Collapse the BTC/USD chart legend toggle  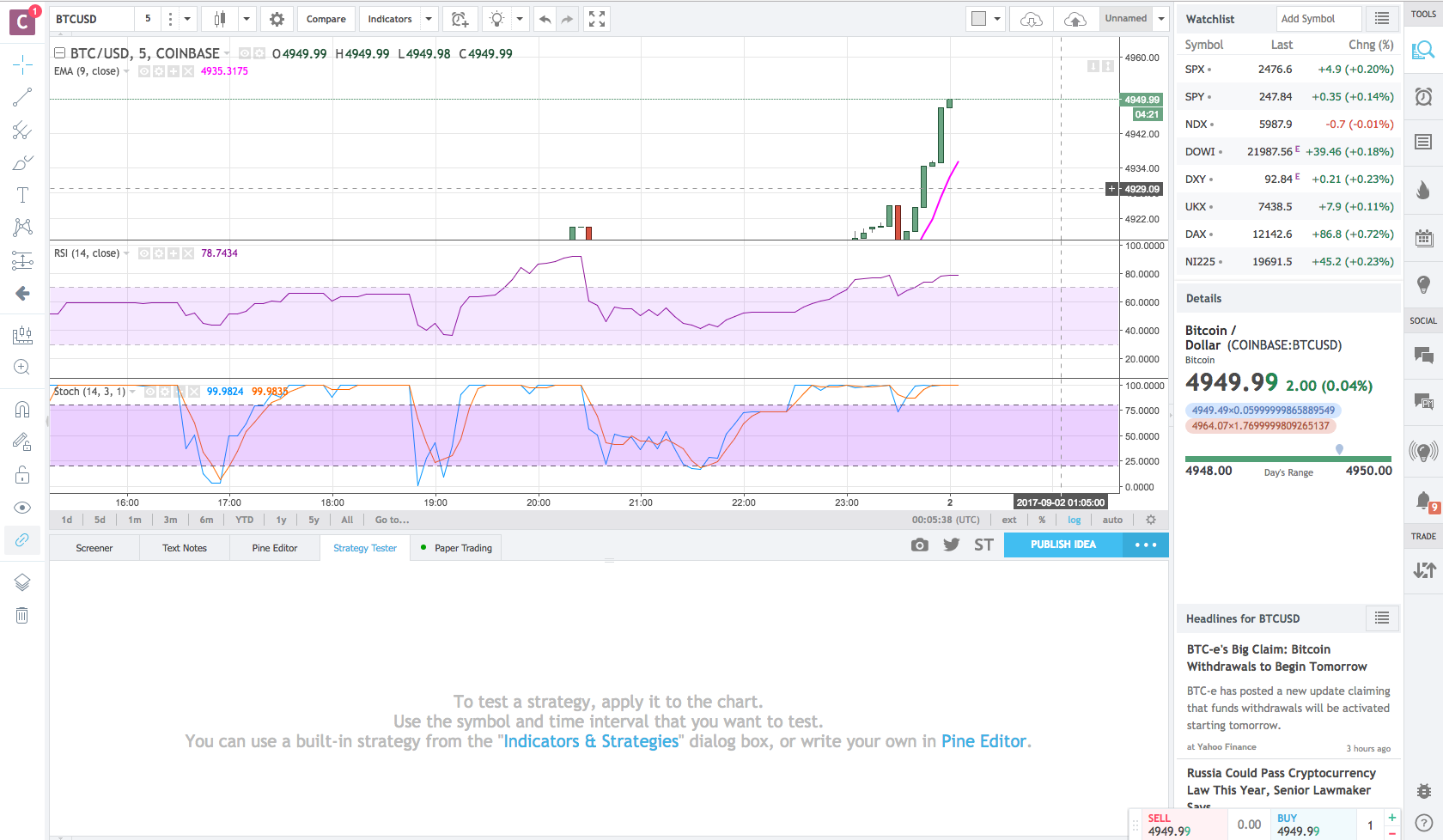point(60,53)
